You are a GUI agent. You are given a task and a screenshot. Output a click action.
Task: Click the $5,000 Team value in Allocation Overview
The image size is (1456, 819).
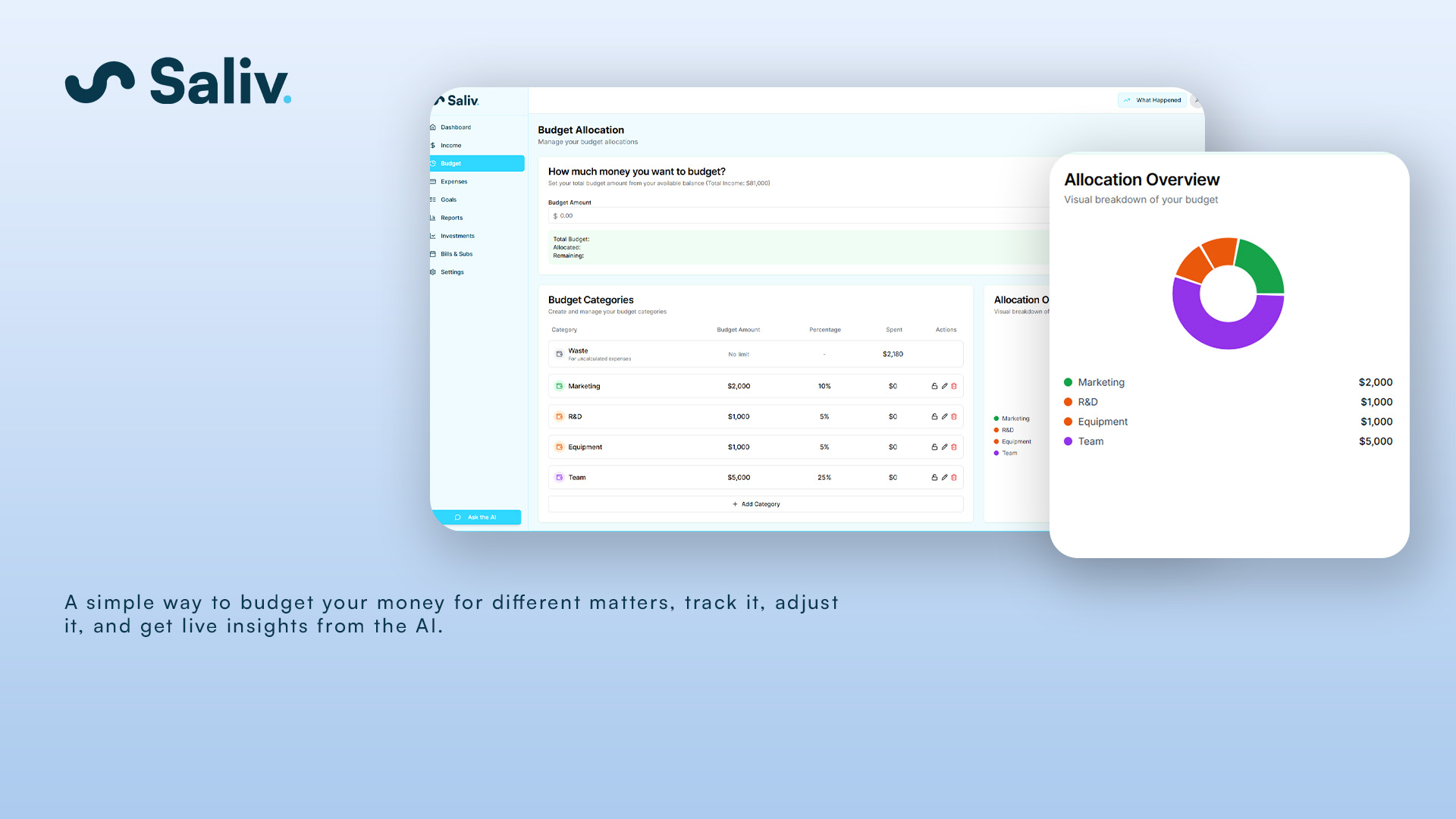1376,441
